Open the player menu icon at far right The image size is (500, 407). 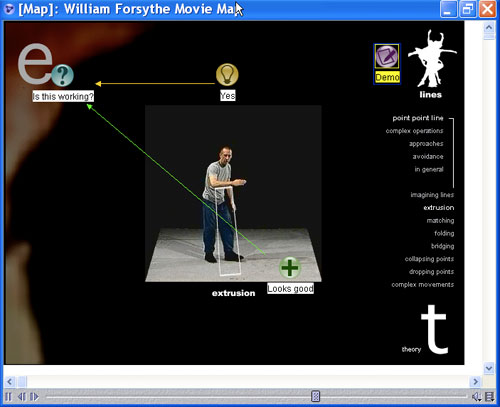489,397
